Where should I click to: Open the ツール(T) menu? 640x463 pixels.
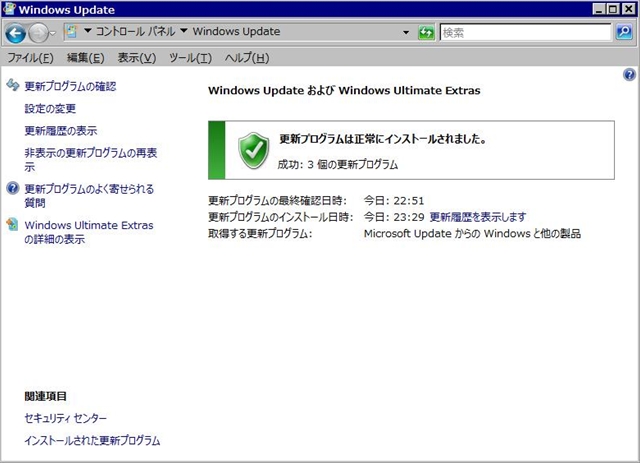point(191,58)
